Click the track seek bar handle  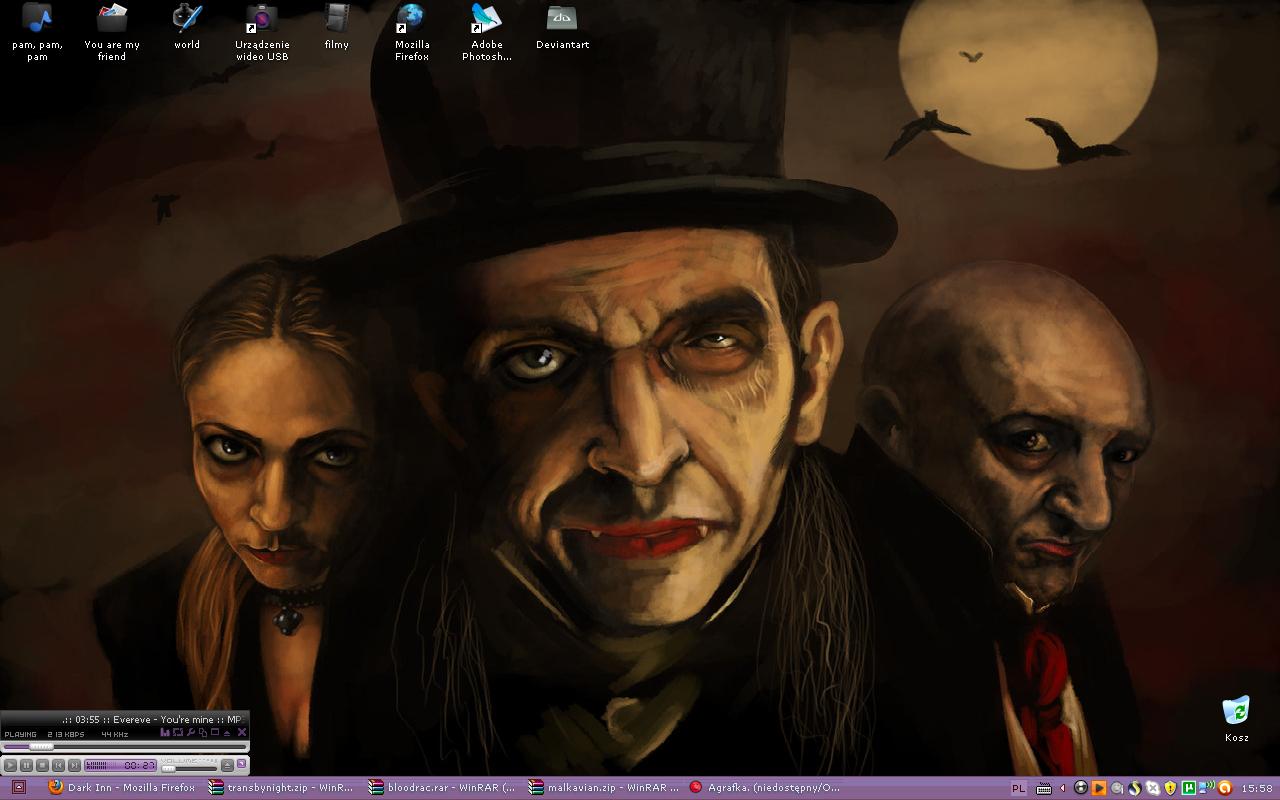[x=41, y=747]
